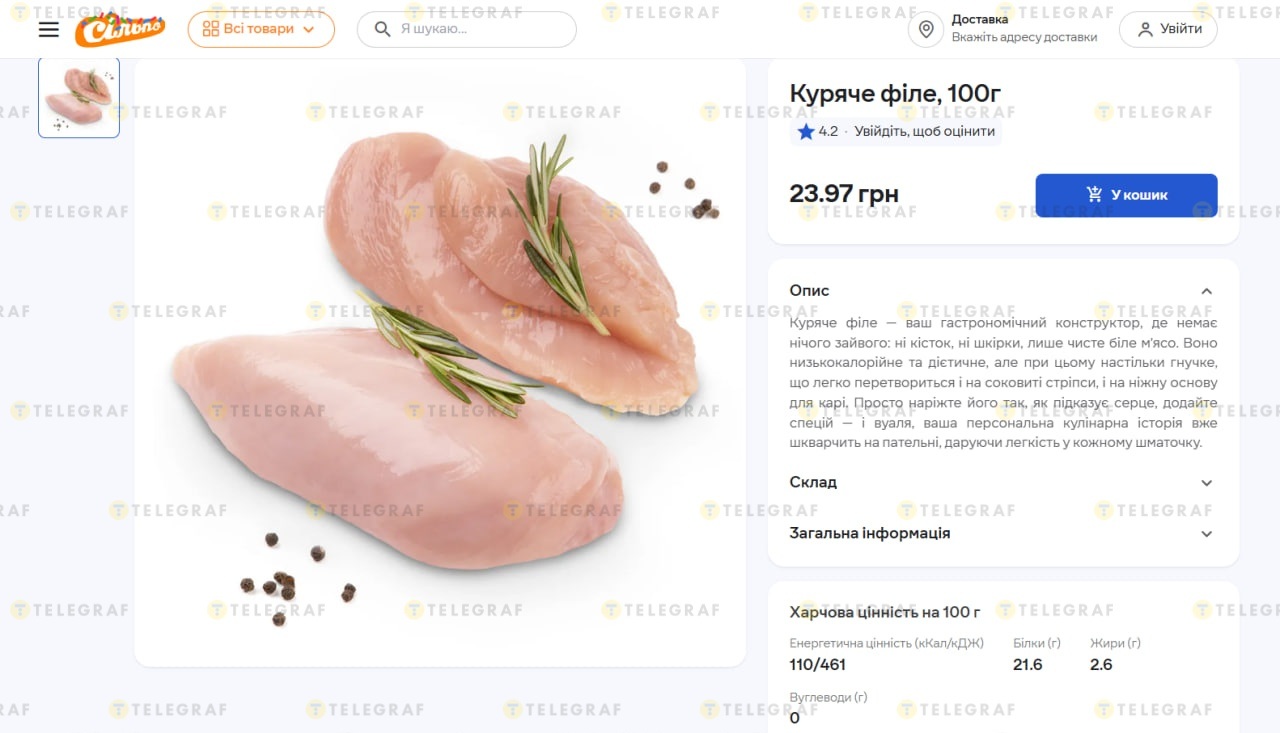This screenshot has height=733, width=1280.
Task: Click Увійдіть, щоб оцінити link
Action: 924,131
